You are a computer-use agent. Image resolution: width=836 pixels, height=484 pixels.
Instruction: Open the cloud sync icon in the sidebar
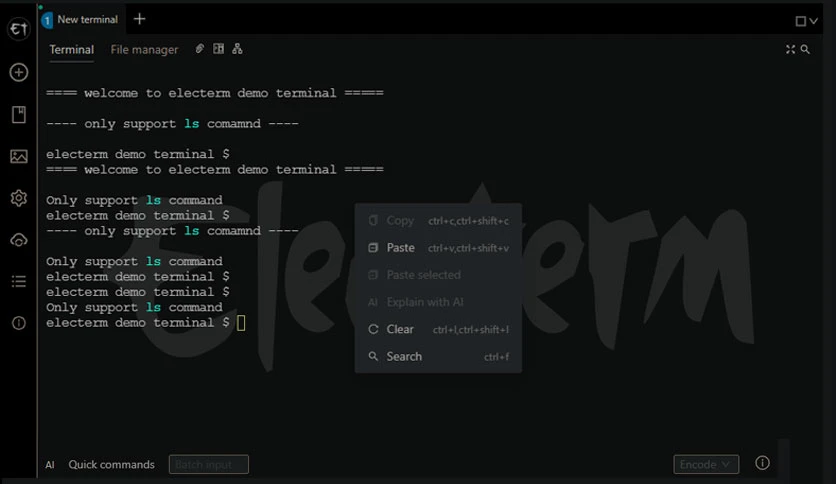tap(19, 240)
